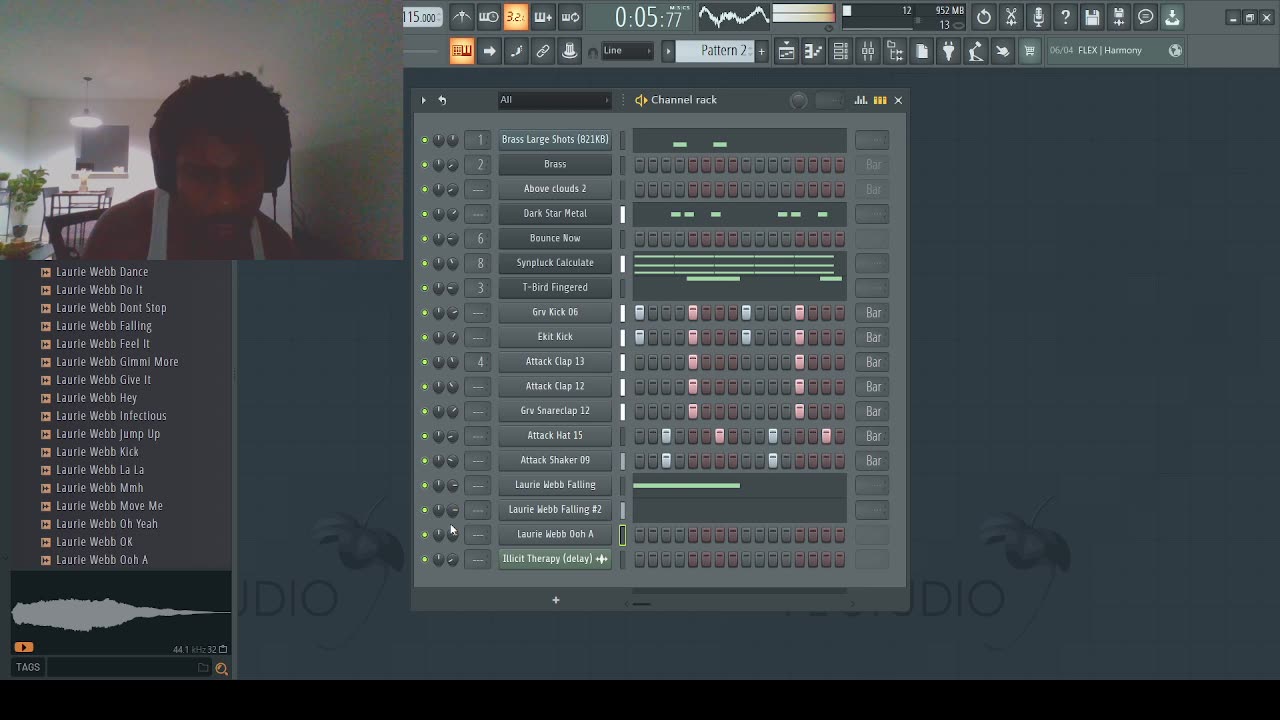Viewport: 1280px width, 720px height.
Task: Mute the Brass channel via green LED
Action: pyautogui.click(x=425, y=164)
